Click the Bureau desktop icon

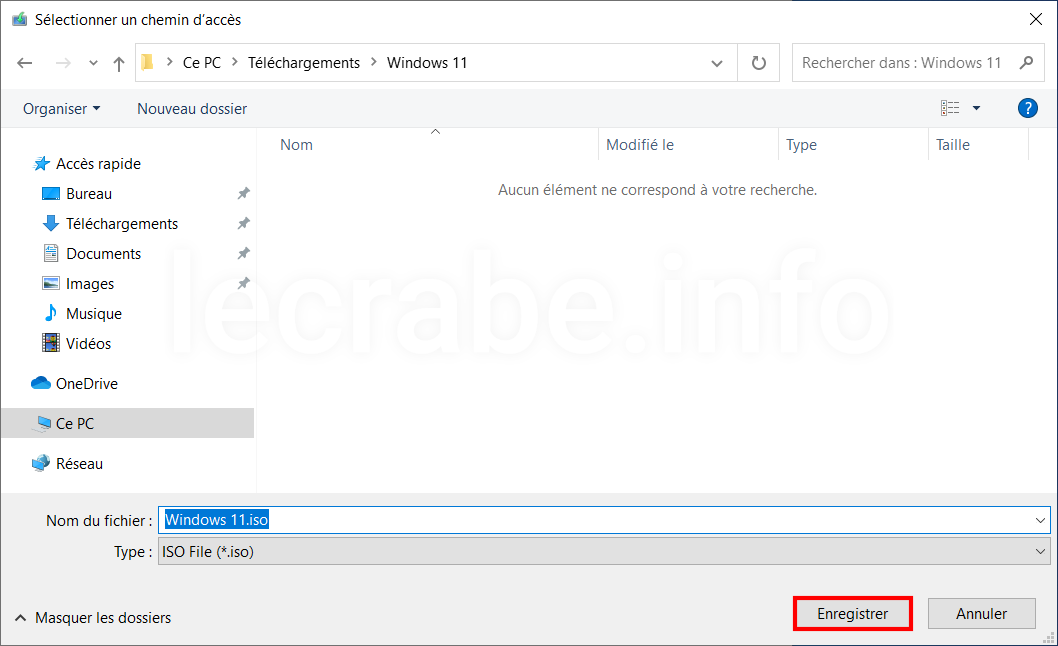[x=51, y=194]
